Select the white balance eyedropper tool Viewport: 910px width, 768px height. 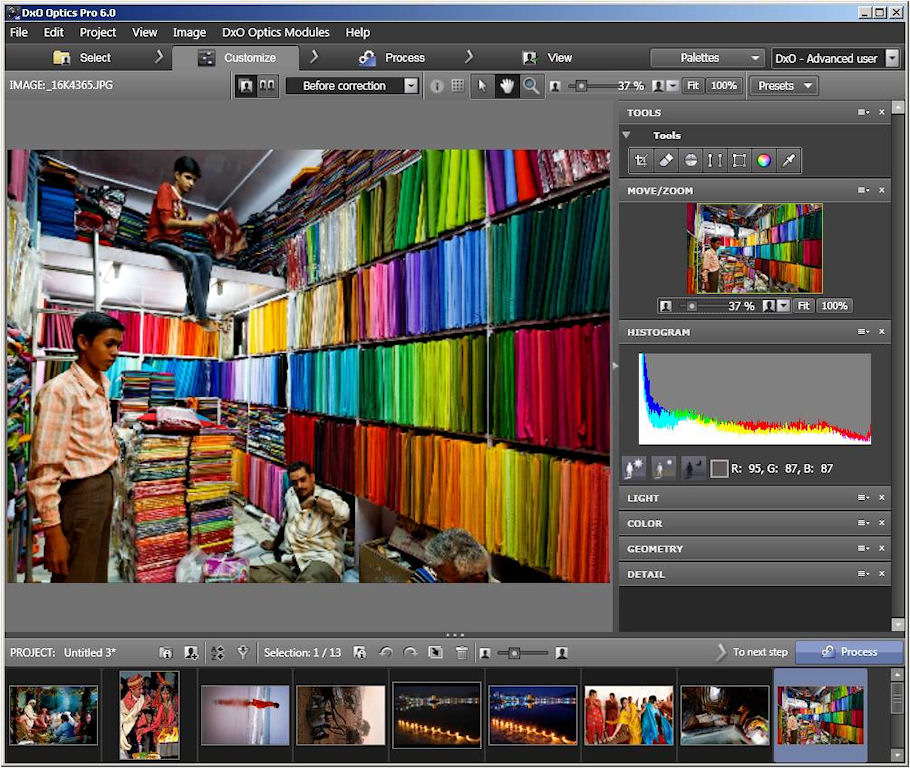(789, 160)
